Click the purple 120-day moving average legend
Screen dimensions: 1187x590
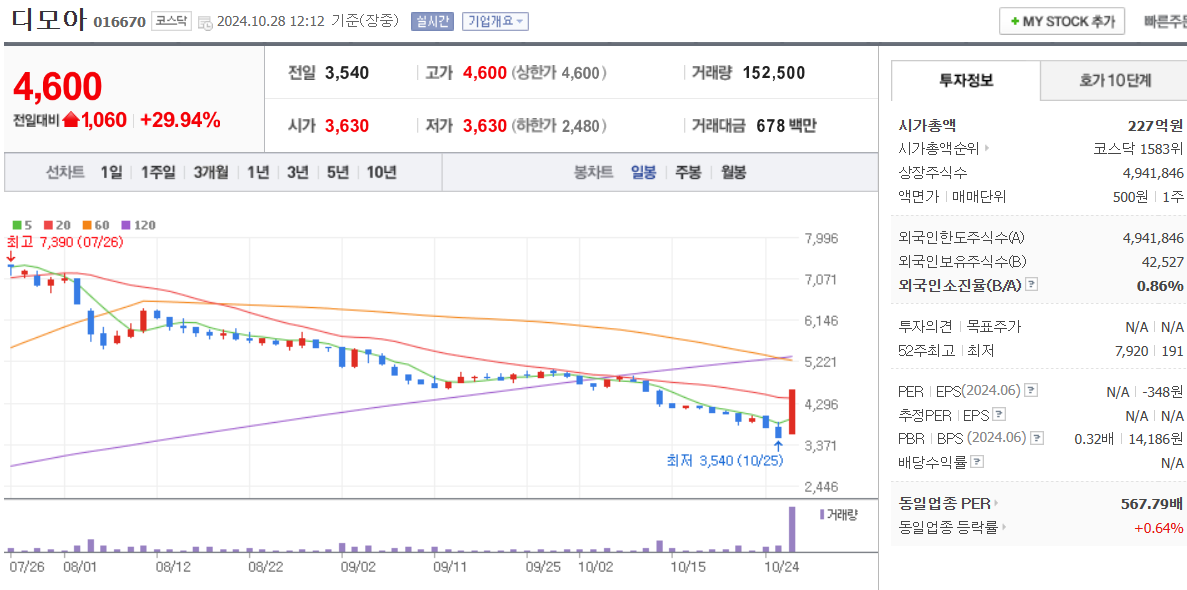137,225
